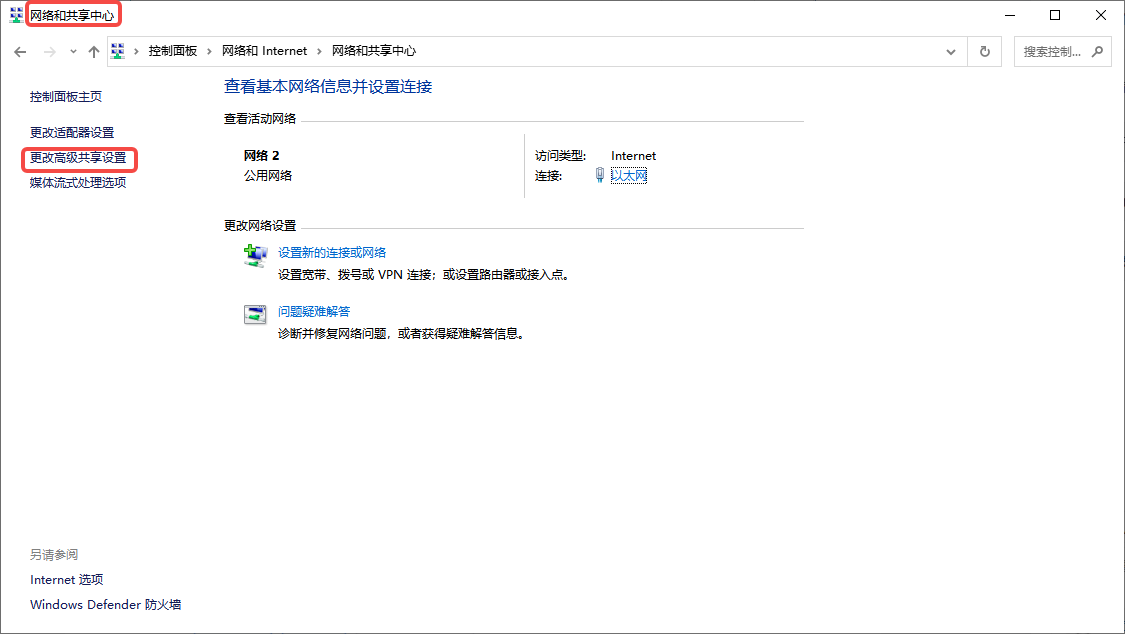Screen dimensions: 1125x634
Task: Open Windows Defender 防火墙 link
Action: (105, 605)
